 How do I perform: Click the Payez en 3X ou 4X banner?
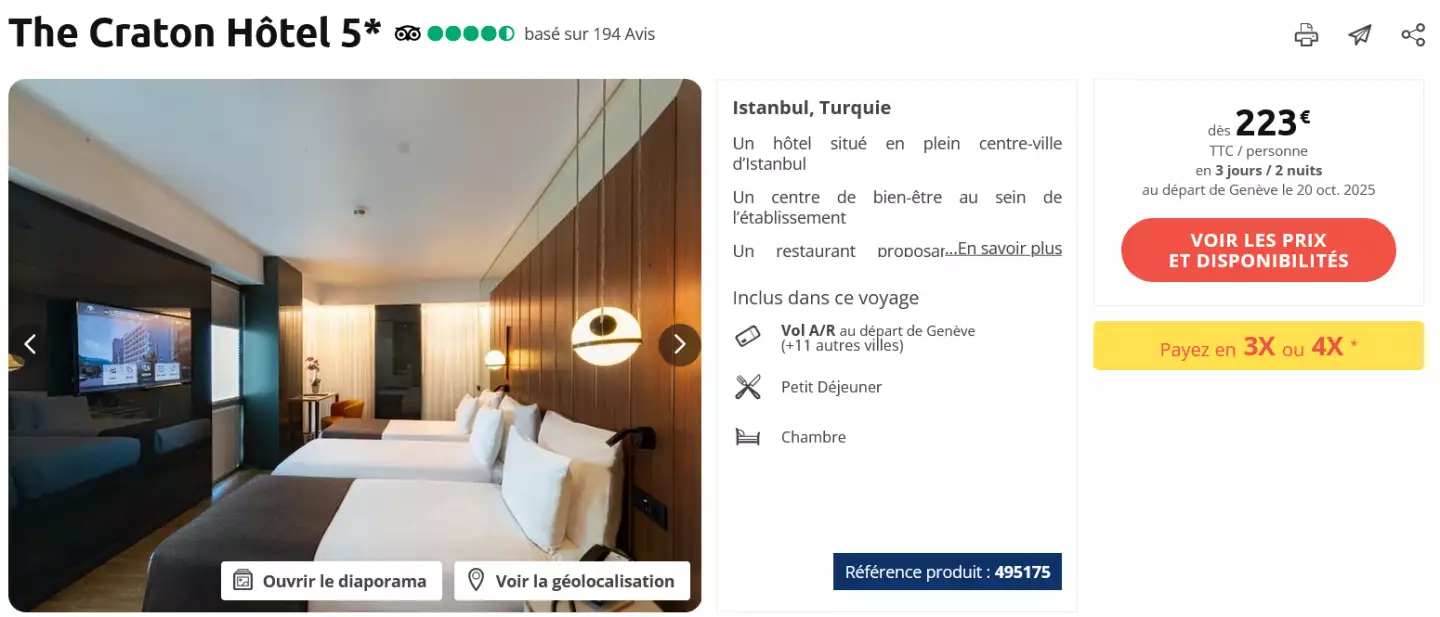[1258, 346]
